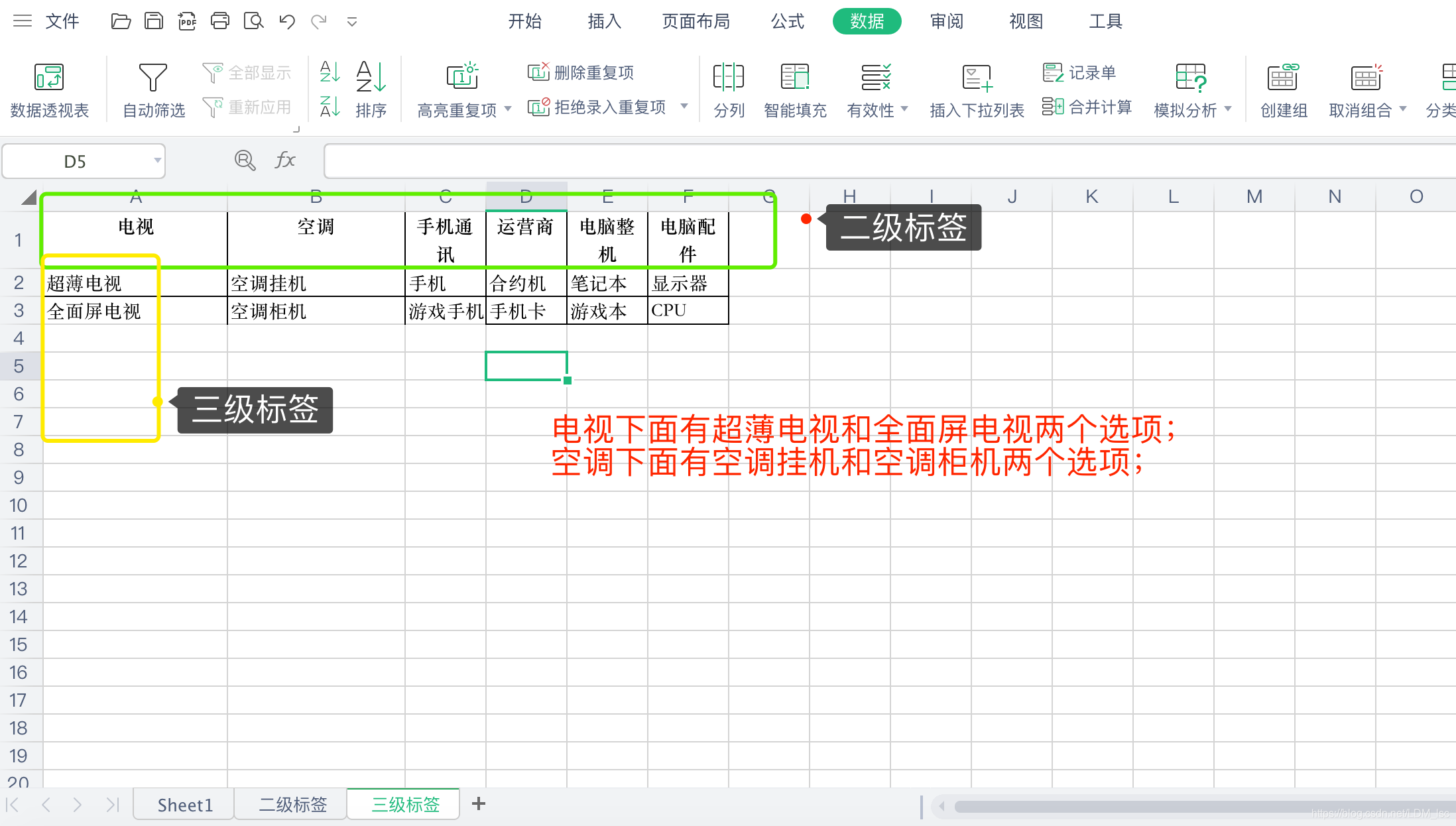Image resolution: width=1456 pixels, height=826 pixels.
Task: Sort descending Z to A icon
Action: pos(330,107)
